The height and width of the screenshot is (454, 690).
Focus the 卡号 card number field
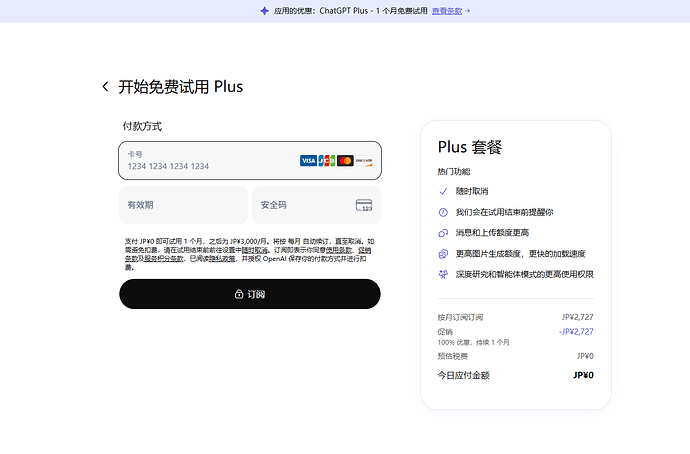click(x=250, y=161)
